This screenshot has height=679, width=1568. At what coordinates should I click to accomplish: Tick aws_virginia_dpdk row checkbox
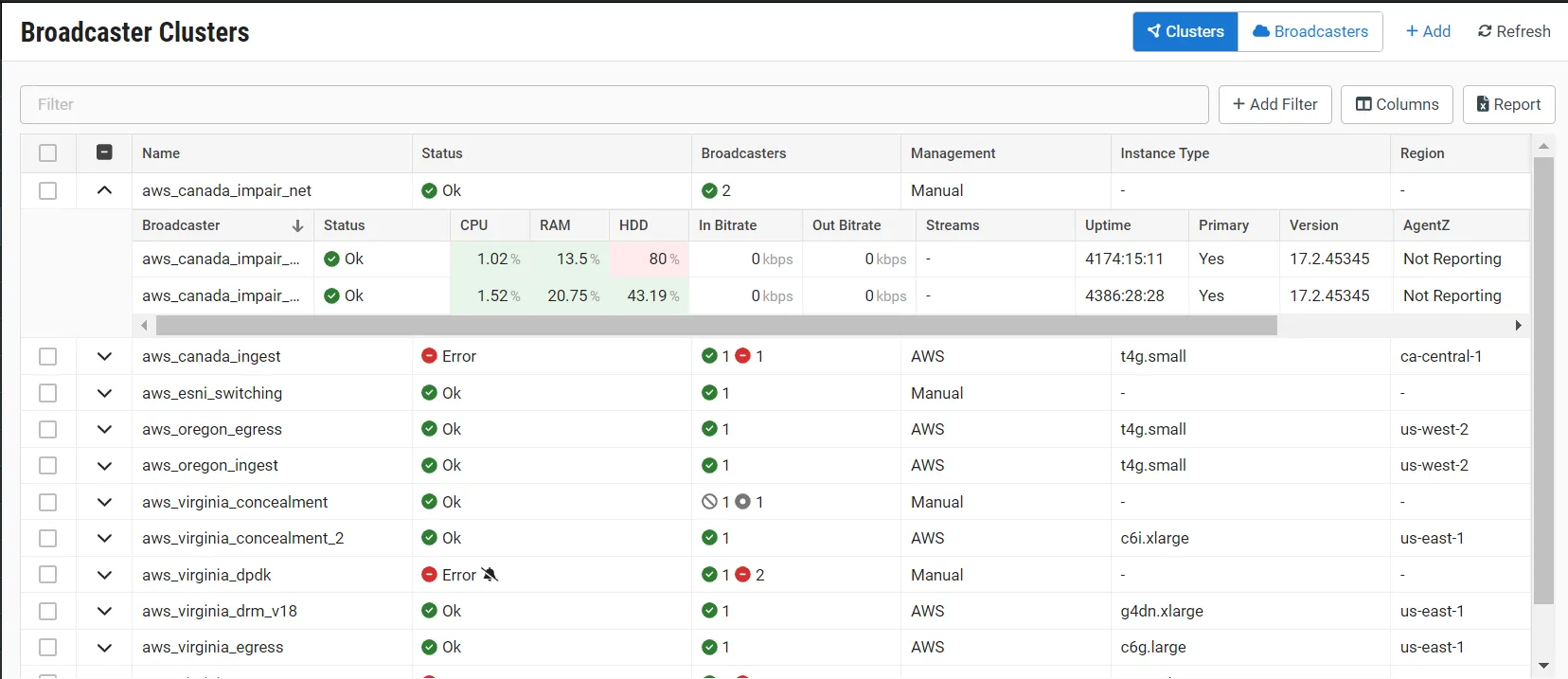click(x=48, y=575)
